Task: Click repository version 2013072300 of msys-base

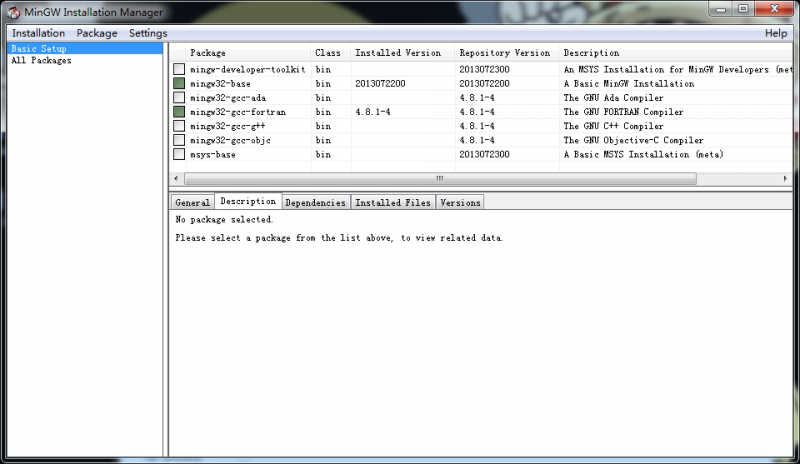Action: point(484,155)
